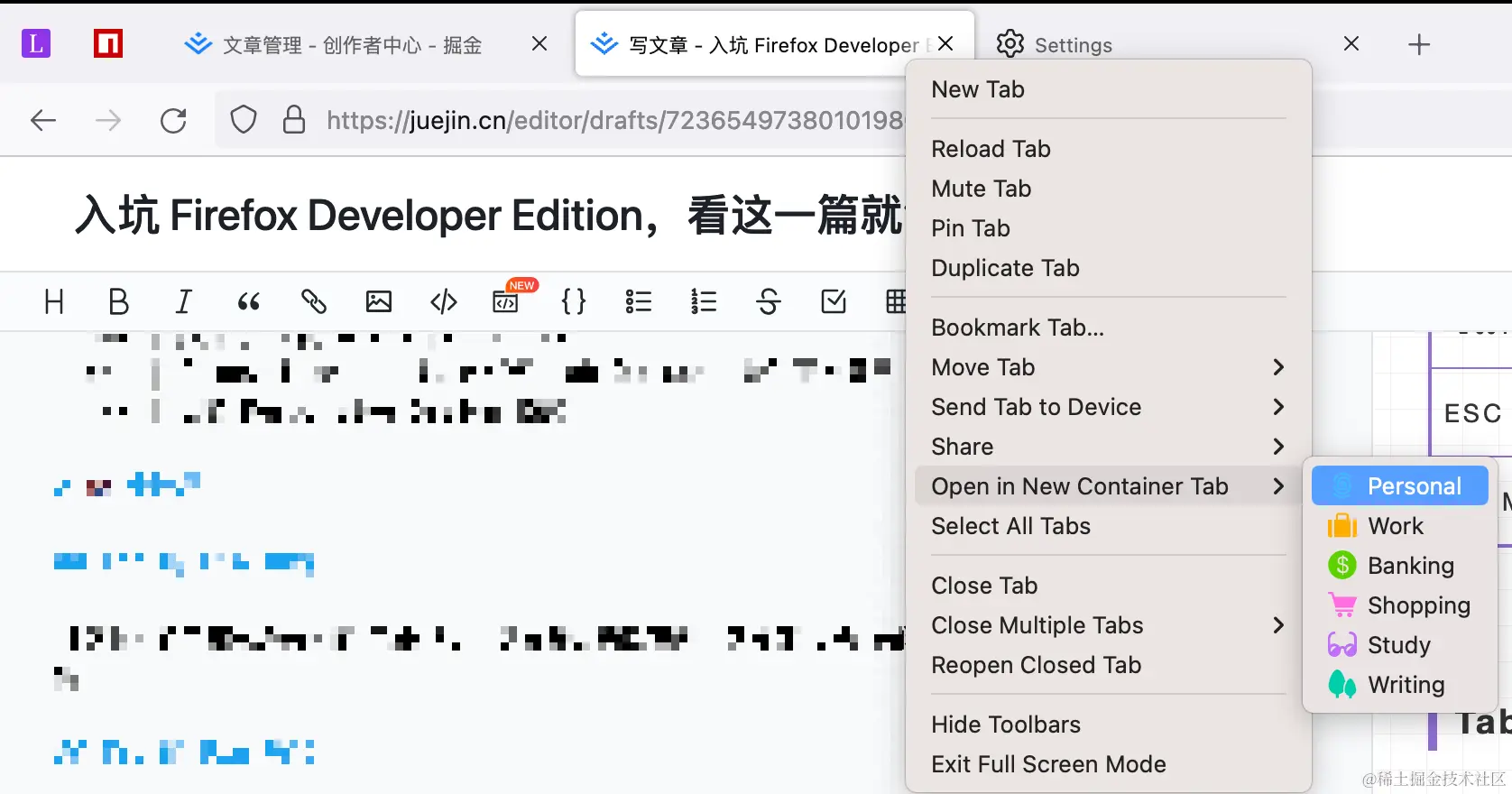The height and width of the screenshot is (794, 1512).
Task: Choose Reload Tab in context menu
Action: coord(1108,149)
